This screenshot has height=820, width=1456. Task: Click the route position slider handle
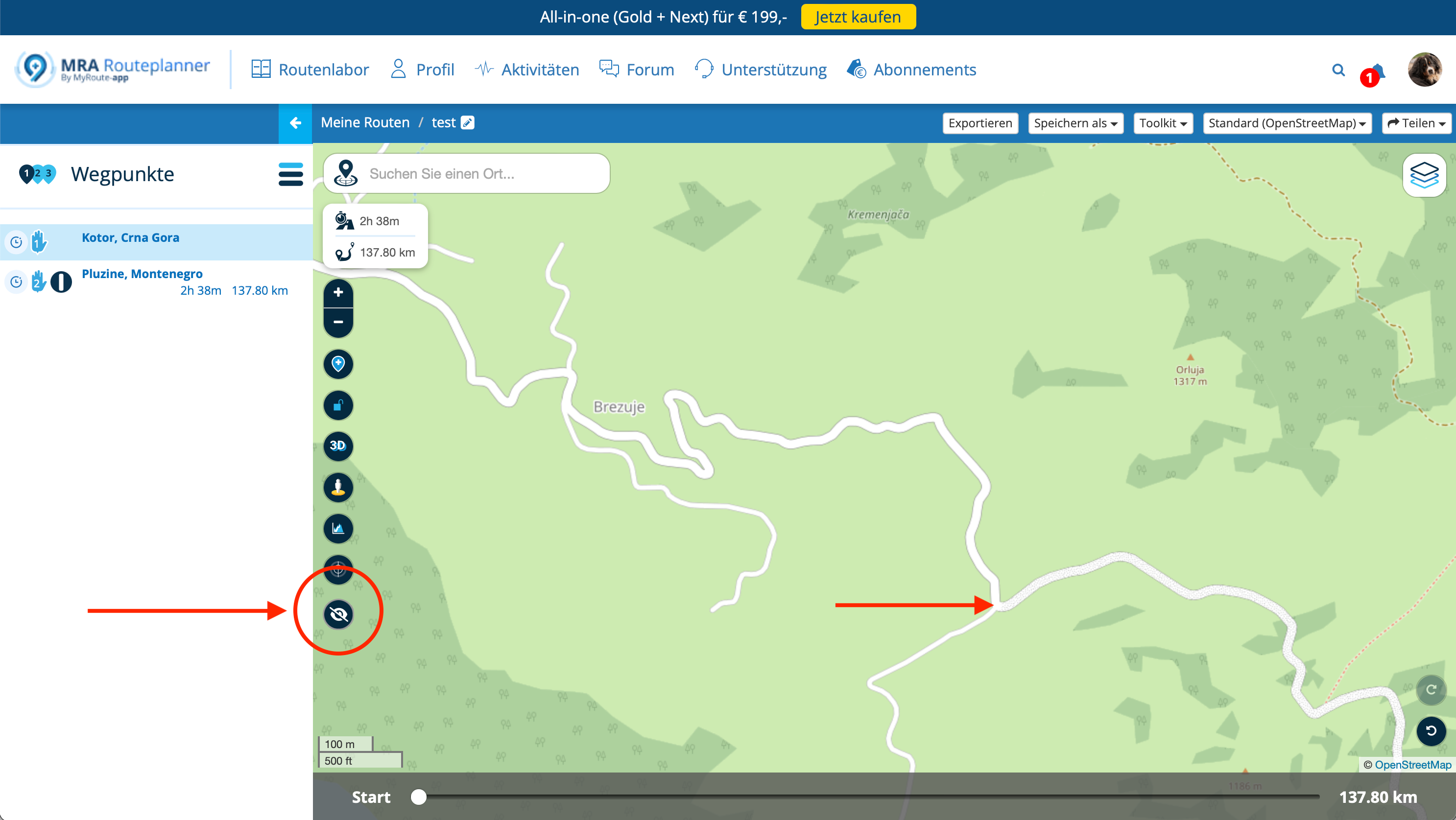[418, 797]
